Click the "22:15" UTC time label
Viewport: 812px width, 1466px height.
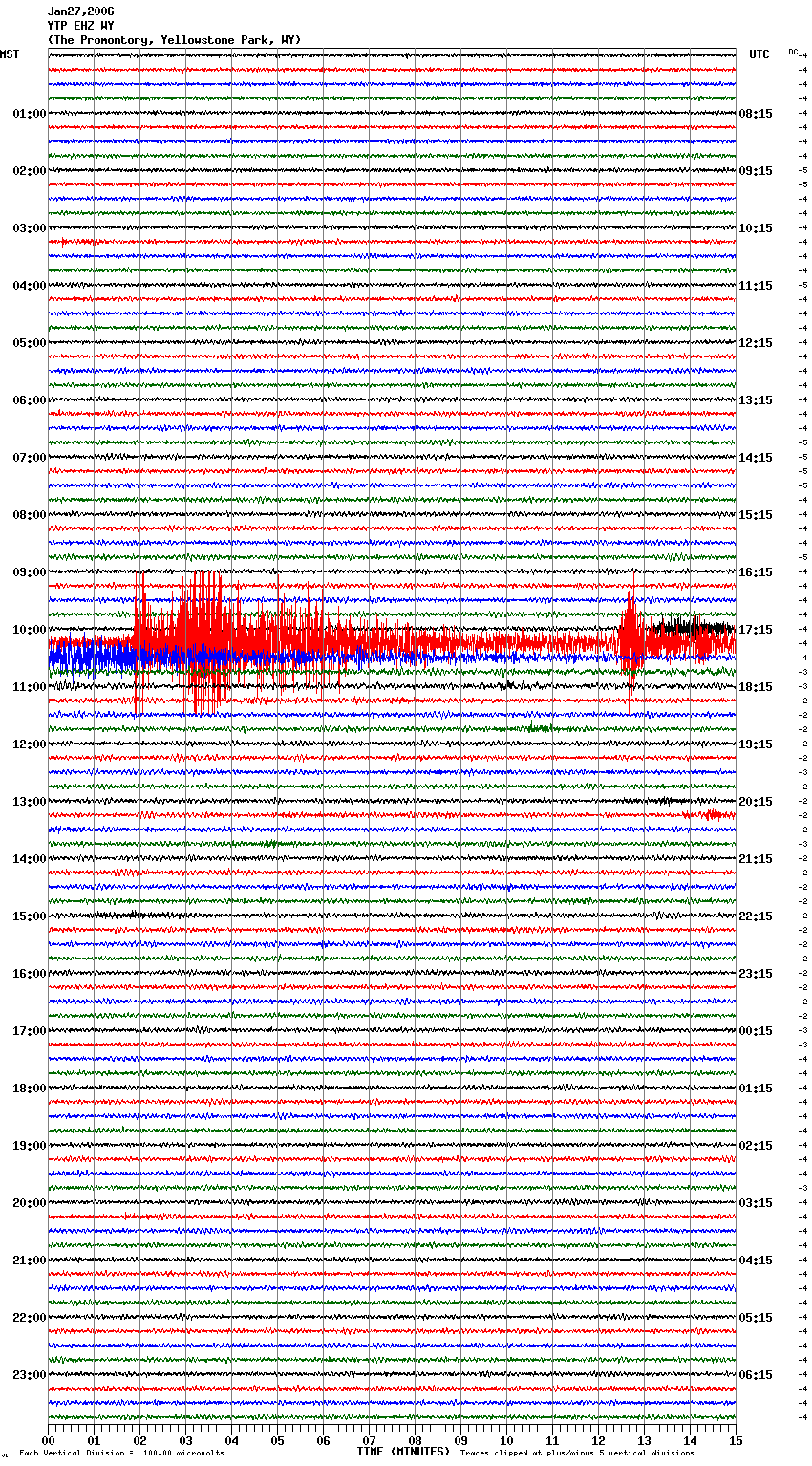coord(756,916)
